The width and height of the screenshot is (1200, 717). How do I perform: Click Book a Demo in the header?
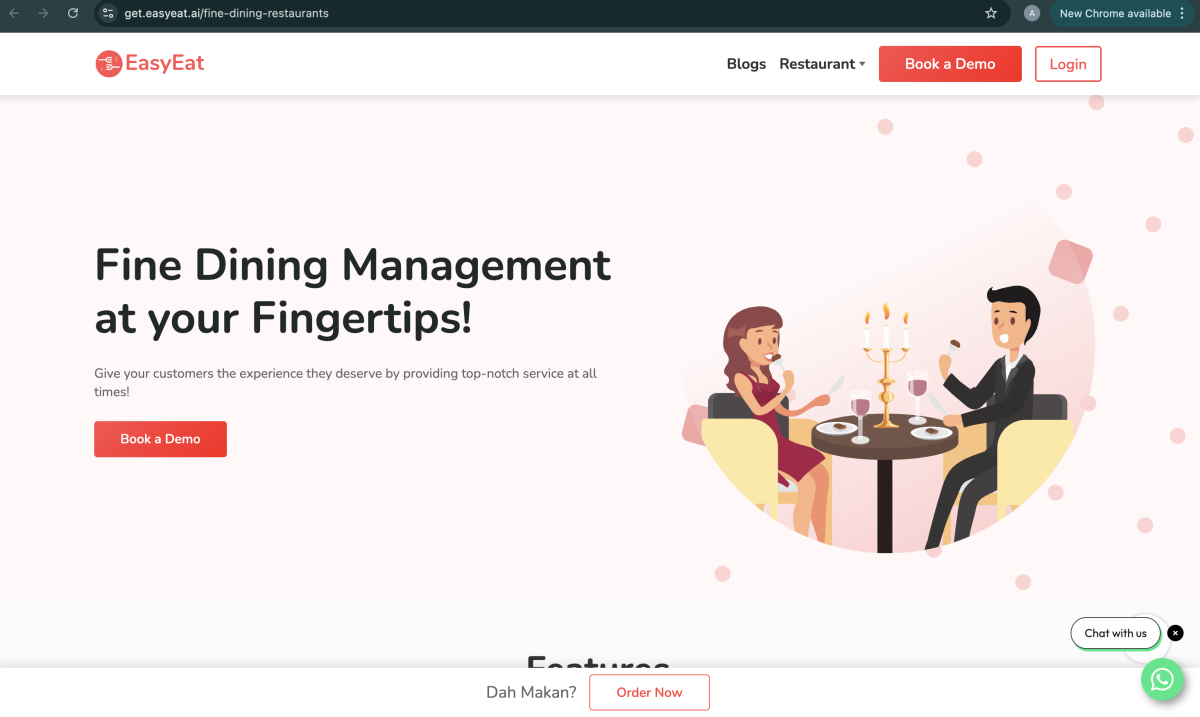pos(950,64)
